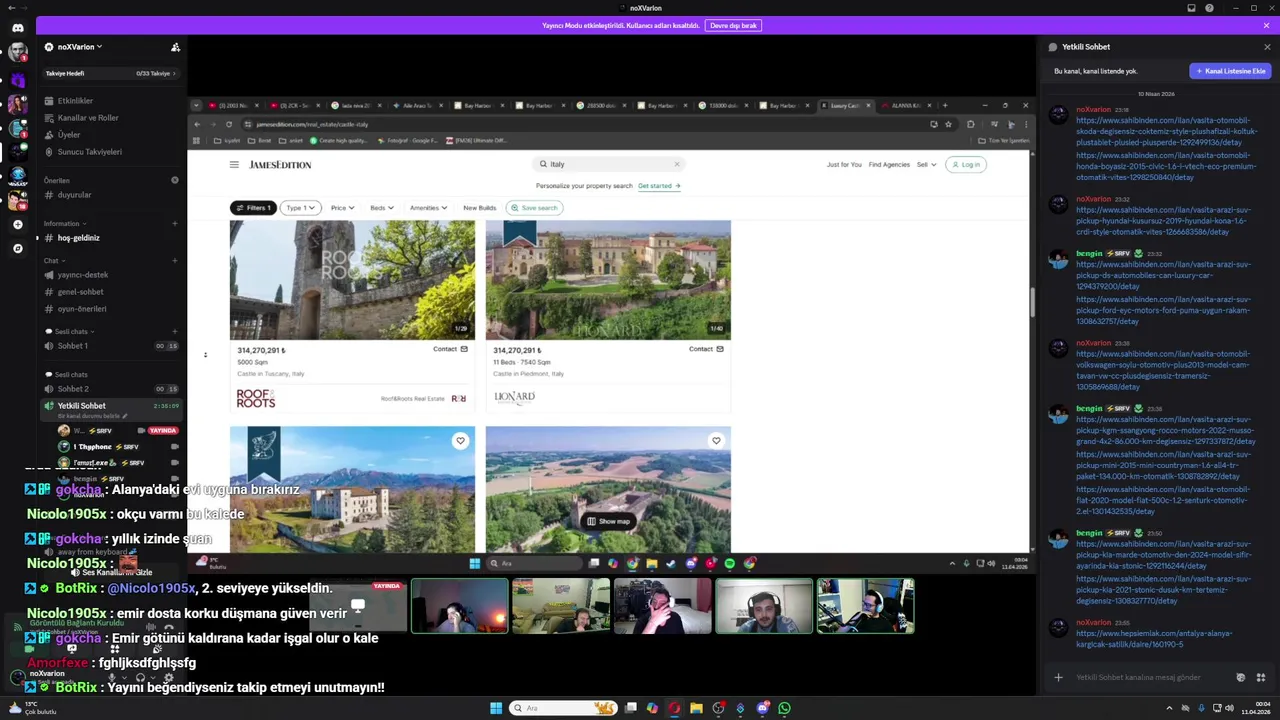Open the ds-automobiles-can-luxury-car link
This screenshot has height=720, width=1280.
coord(1163,275)
